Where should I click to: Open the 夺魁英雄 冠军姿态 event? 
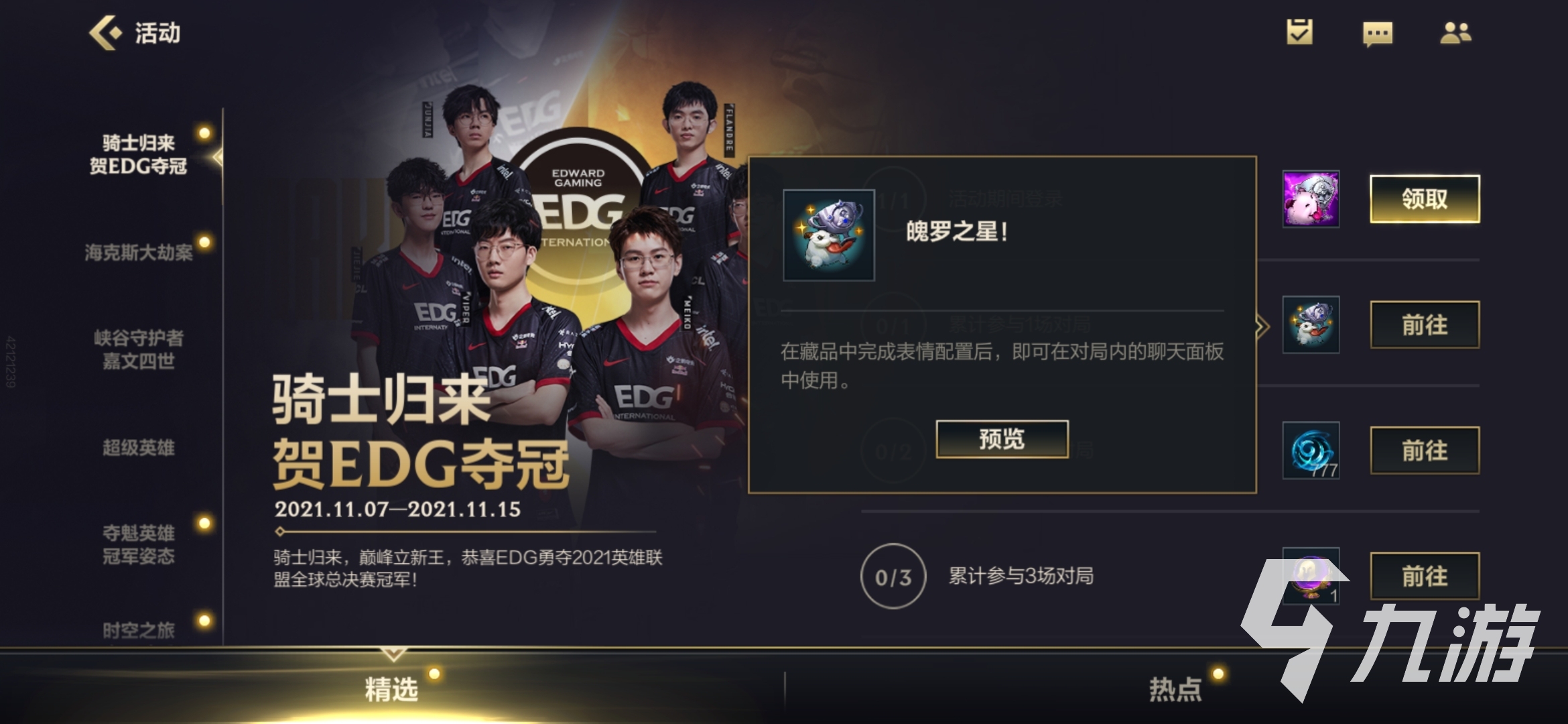(139, 544)
